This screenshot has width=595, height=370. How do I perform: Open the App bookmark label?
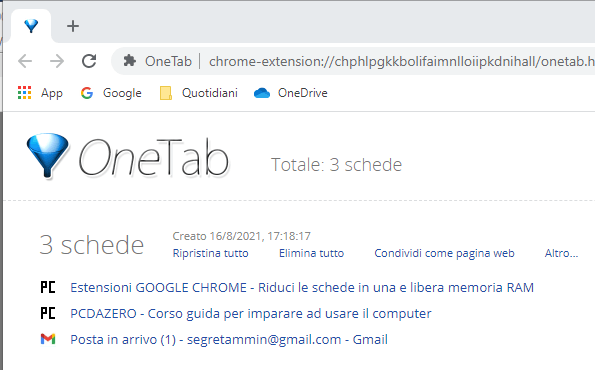[x=52, y=93]
